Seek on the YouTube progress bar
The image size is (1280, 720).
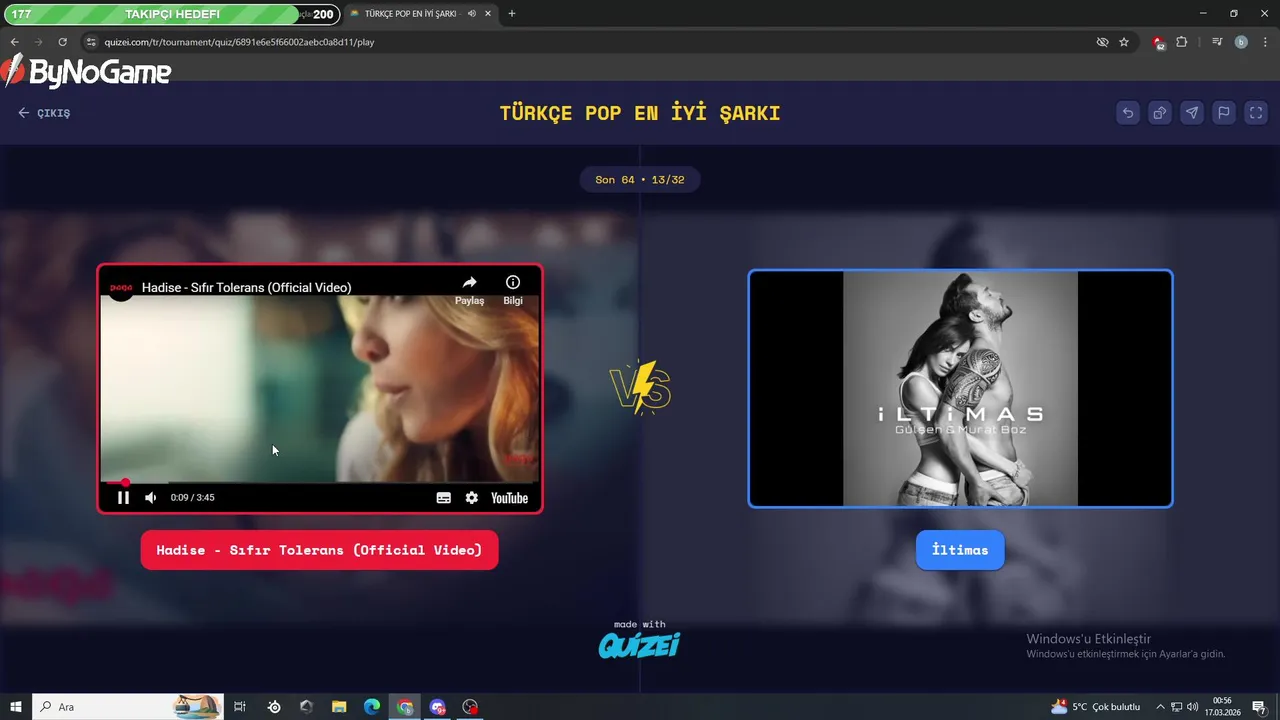[x=320, y=483]
